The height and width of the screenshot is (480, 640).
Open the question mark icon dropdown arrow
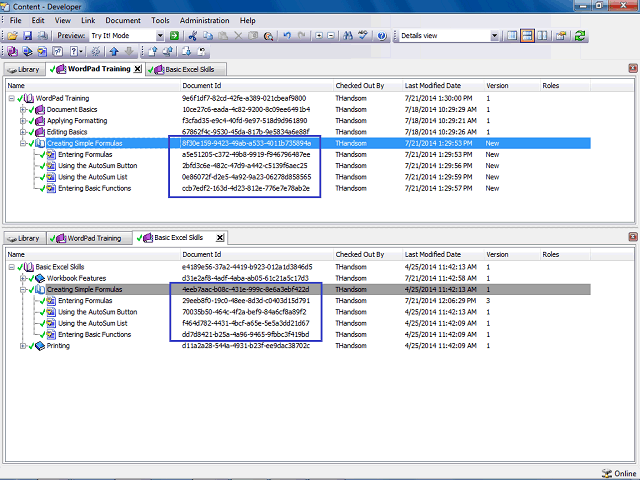click(x=81, y=51)
